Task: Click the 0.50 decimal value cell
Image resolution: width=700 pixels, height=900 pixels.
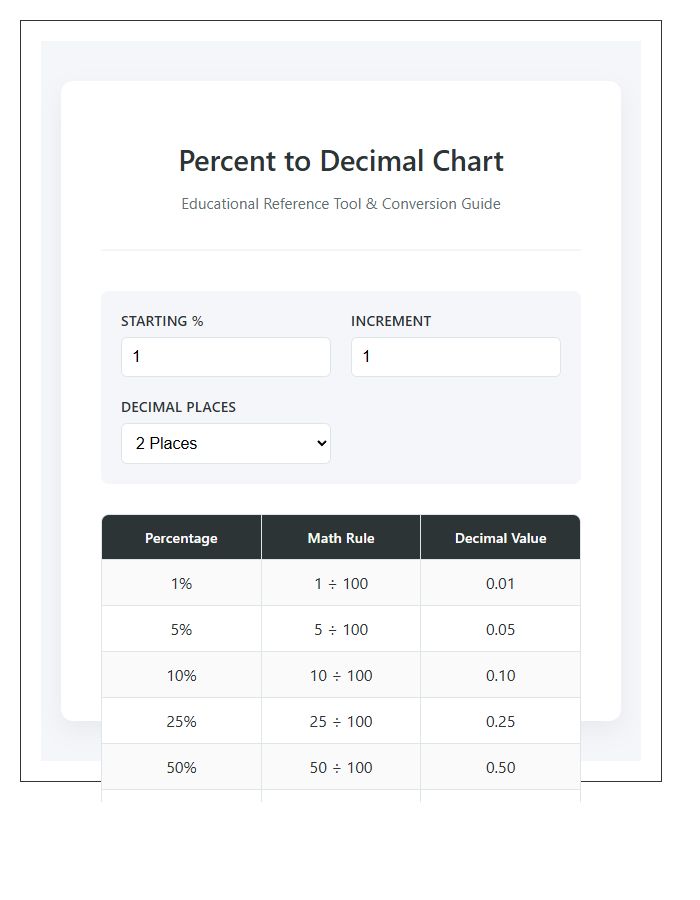Action: pos(500,767)
